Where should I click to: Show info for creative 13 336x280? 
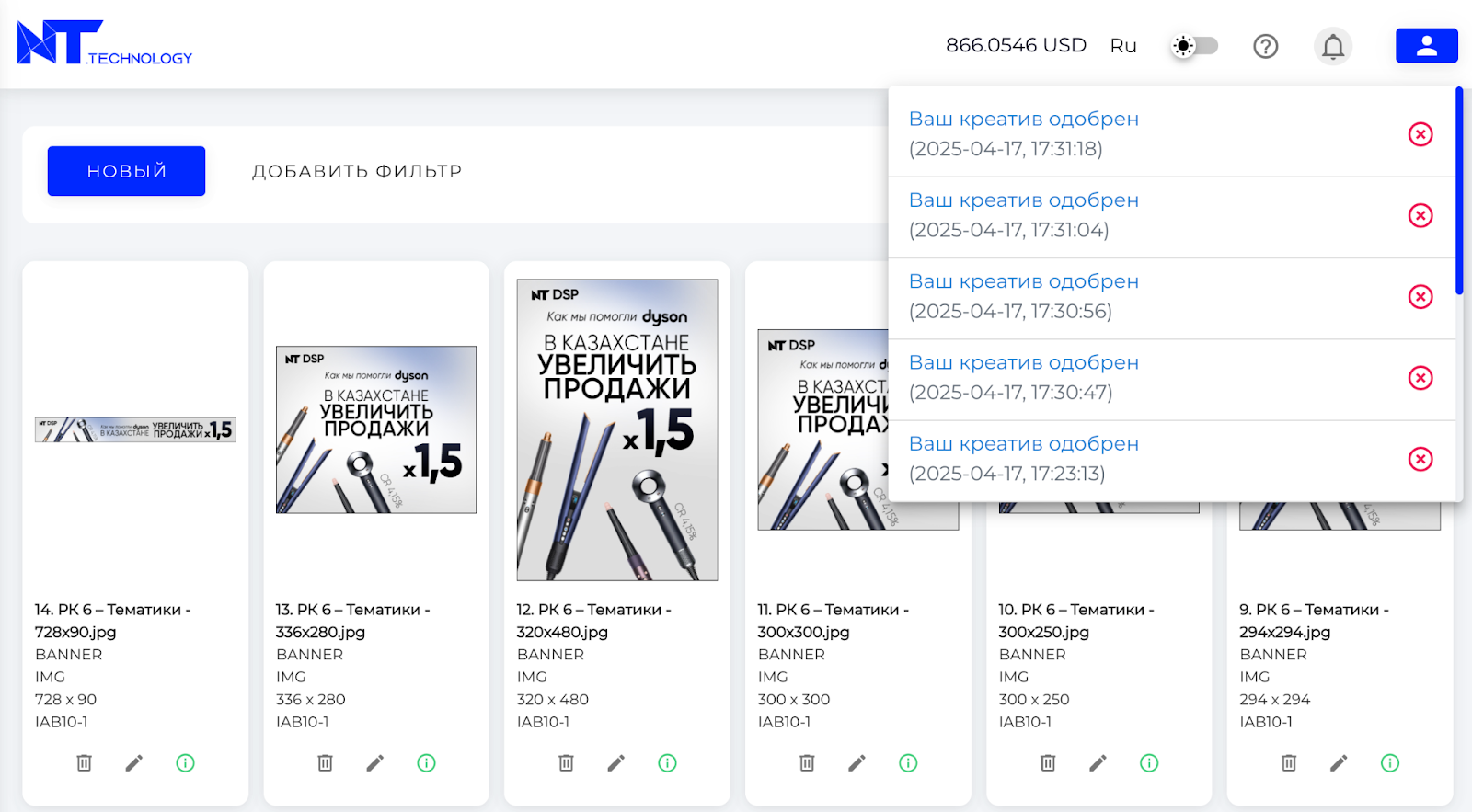coord(426,762)
